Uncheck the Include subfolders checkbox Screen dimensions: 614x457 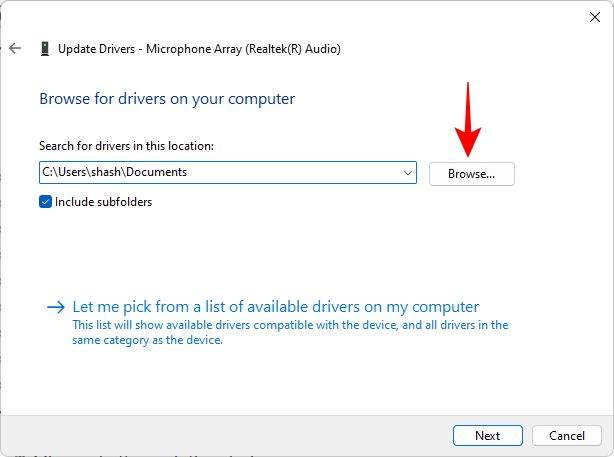tap(45, 202)
